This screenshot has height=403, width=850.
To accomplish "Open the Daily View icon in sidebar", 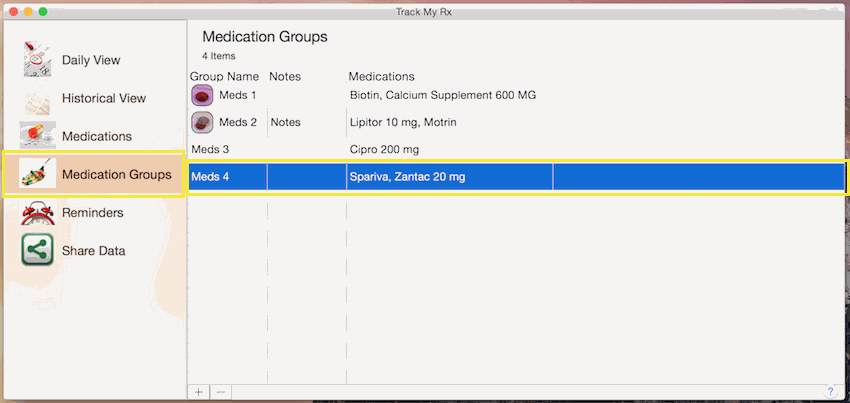I will [x=37, y=60].
